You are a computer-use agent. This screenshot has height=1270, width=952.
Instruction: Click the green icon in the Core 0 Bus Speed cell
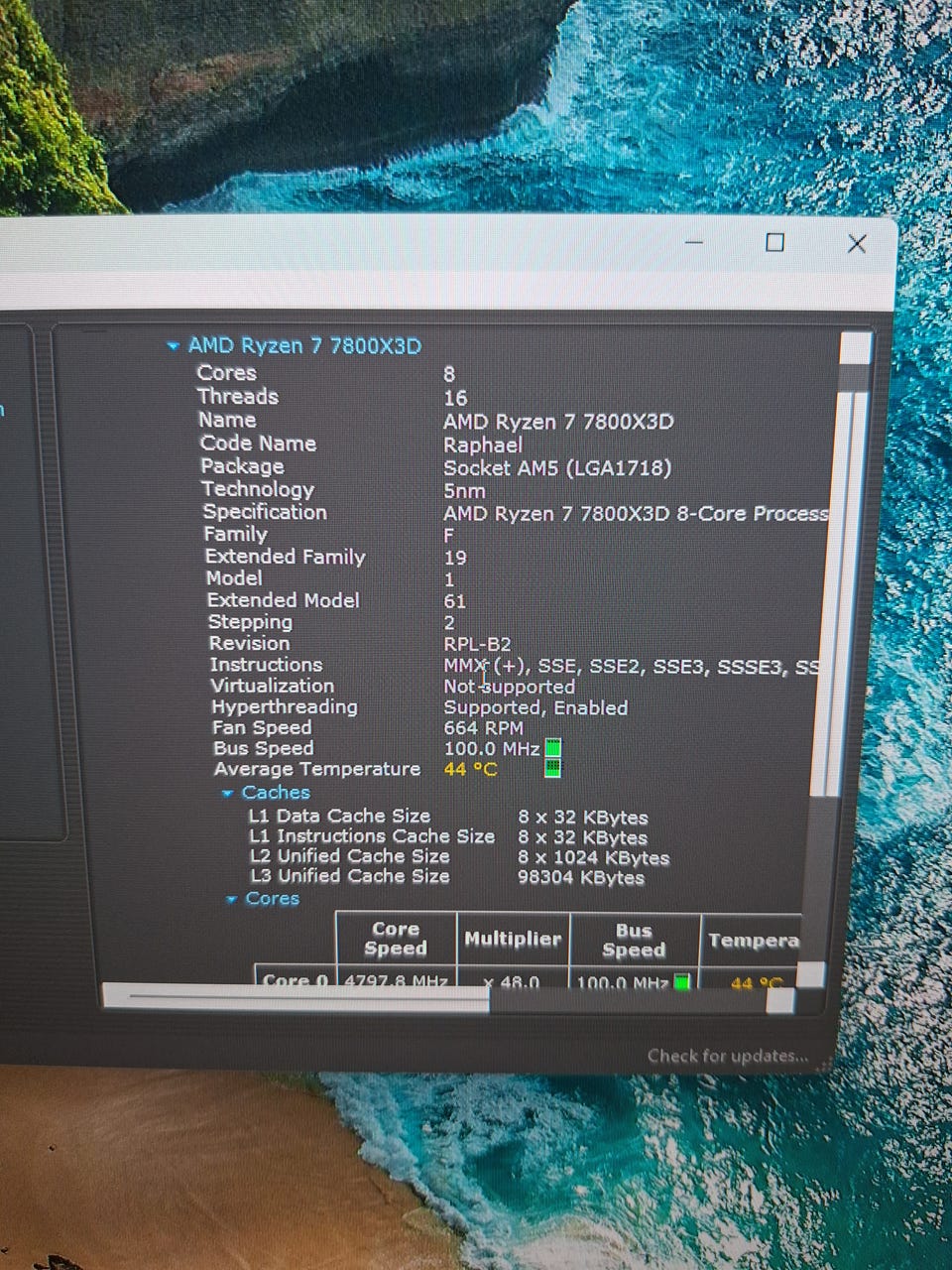(x=682, y=982)
